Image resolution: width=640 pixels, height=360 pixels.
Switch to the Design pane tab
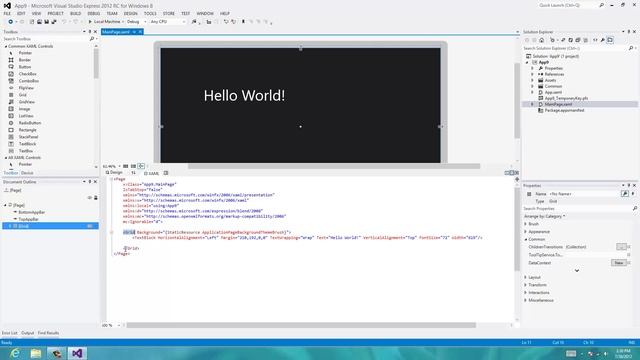[x=114, y=173]
